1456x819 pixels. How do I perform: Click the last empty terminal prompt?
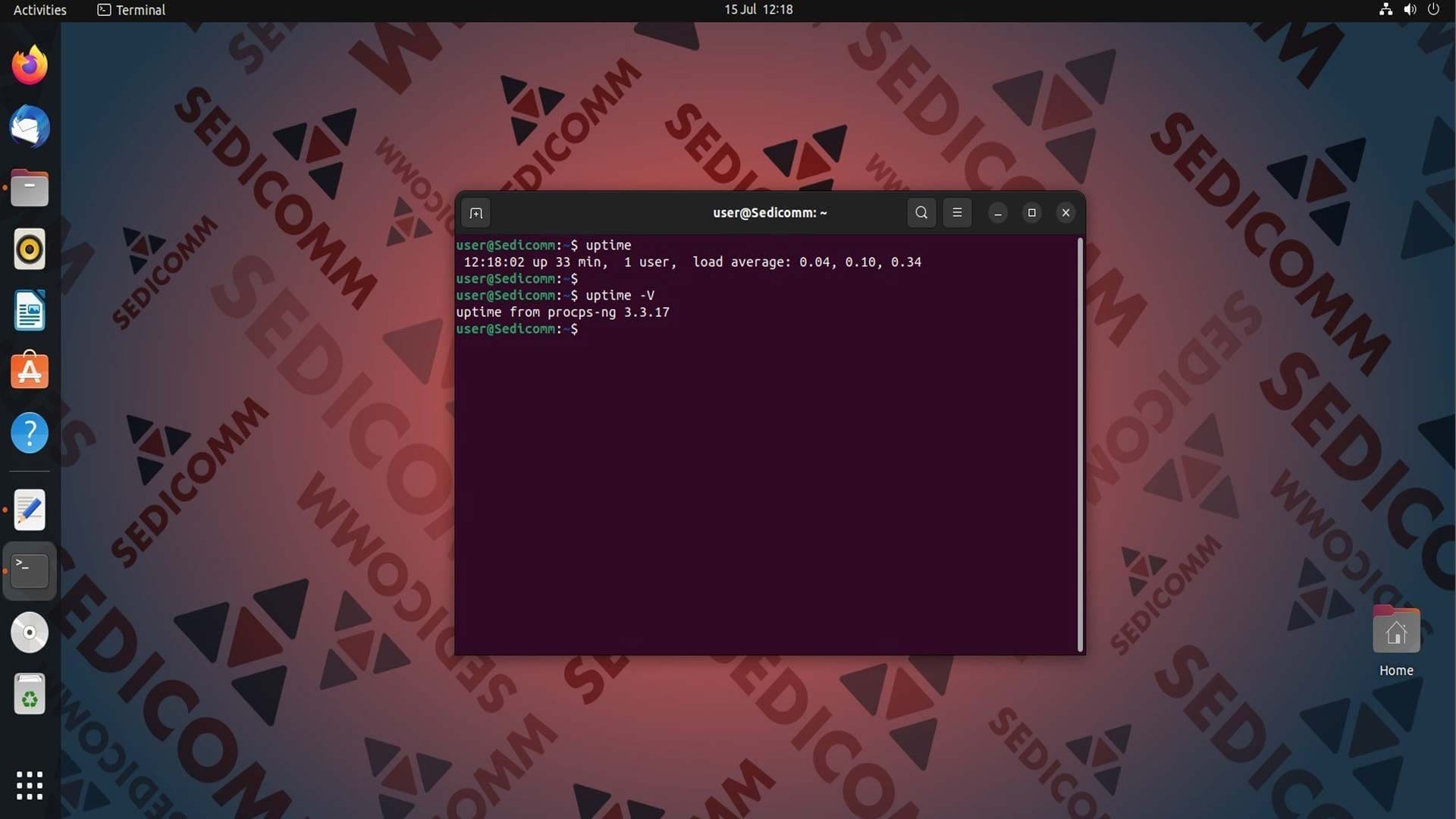517,329
